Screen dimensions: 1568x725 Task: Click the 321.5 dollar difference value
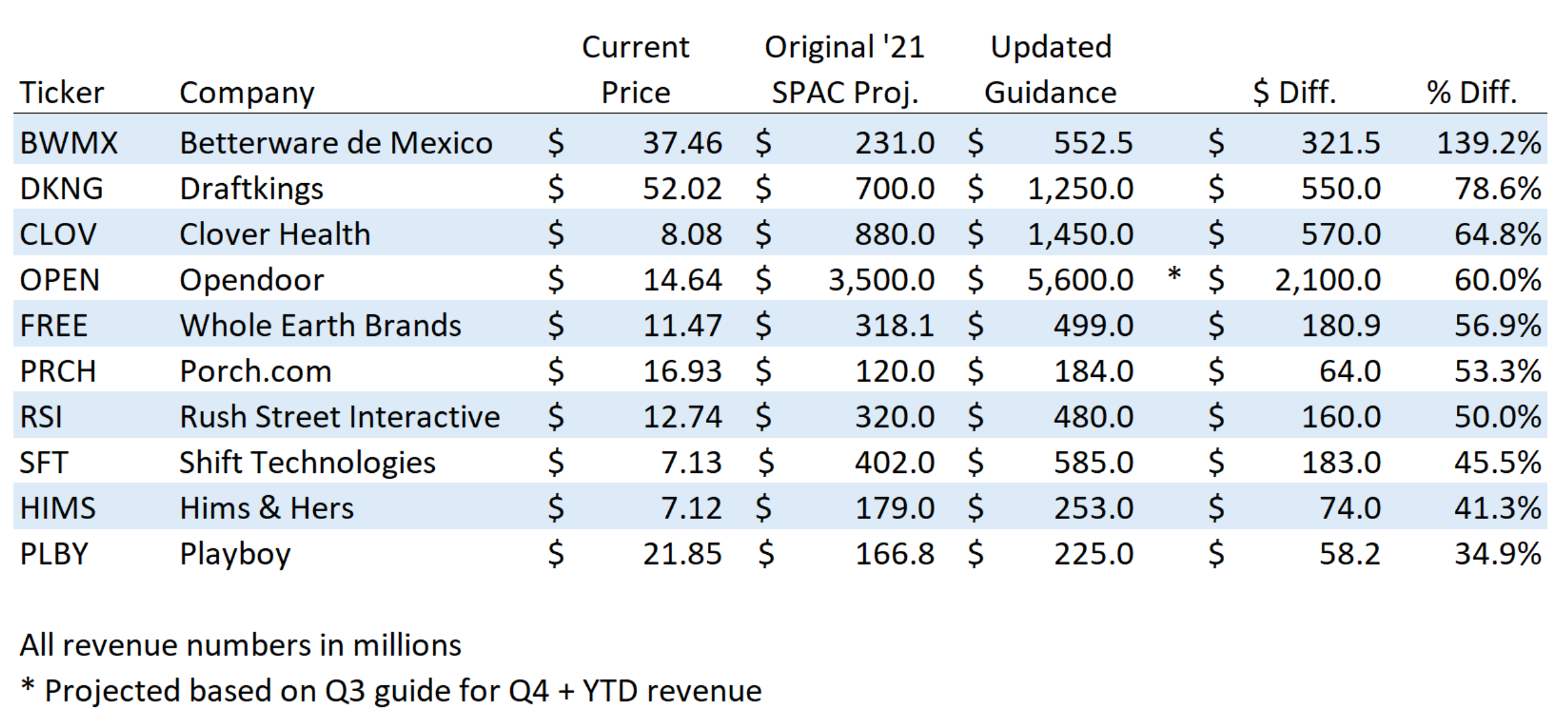1341,143
